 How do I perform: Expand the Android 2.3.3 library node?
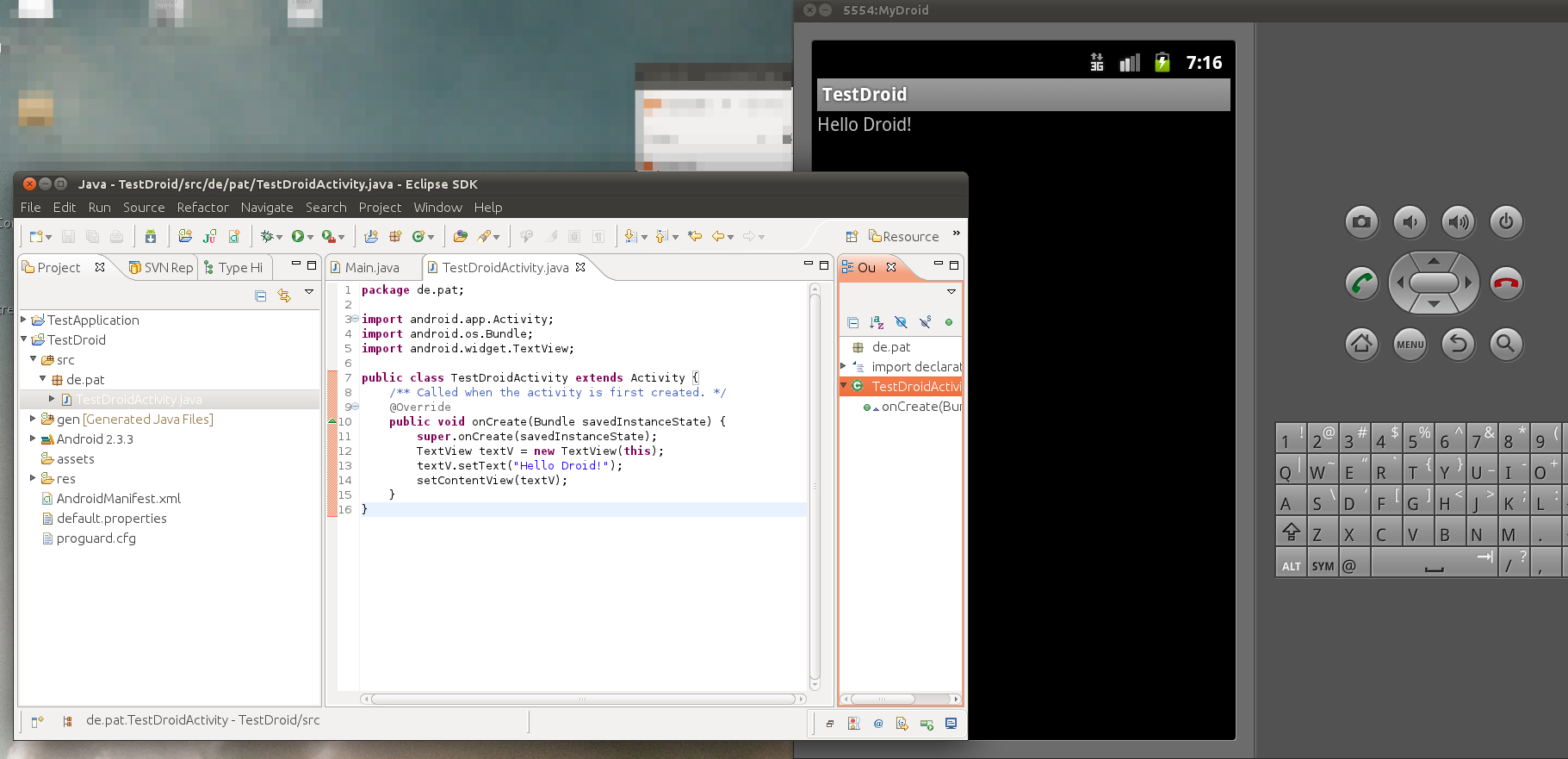pos(34,439)
